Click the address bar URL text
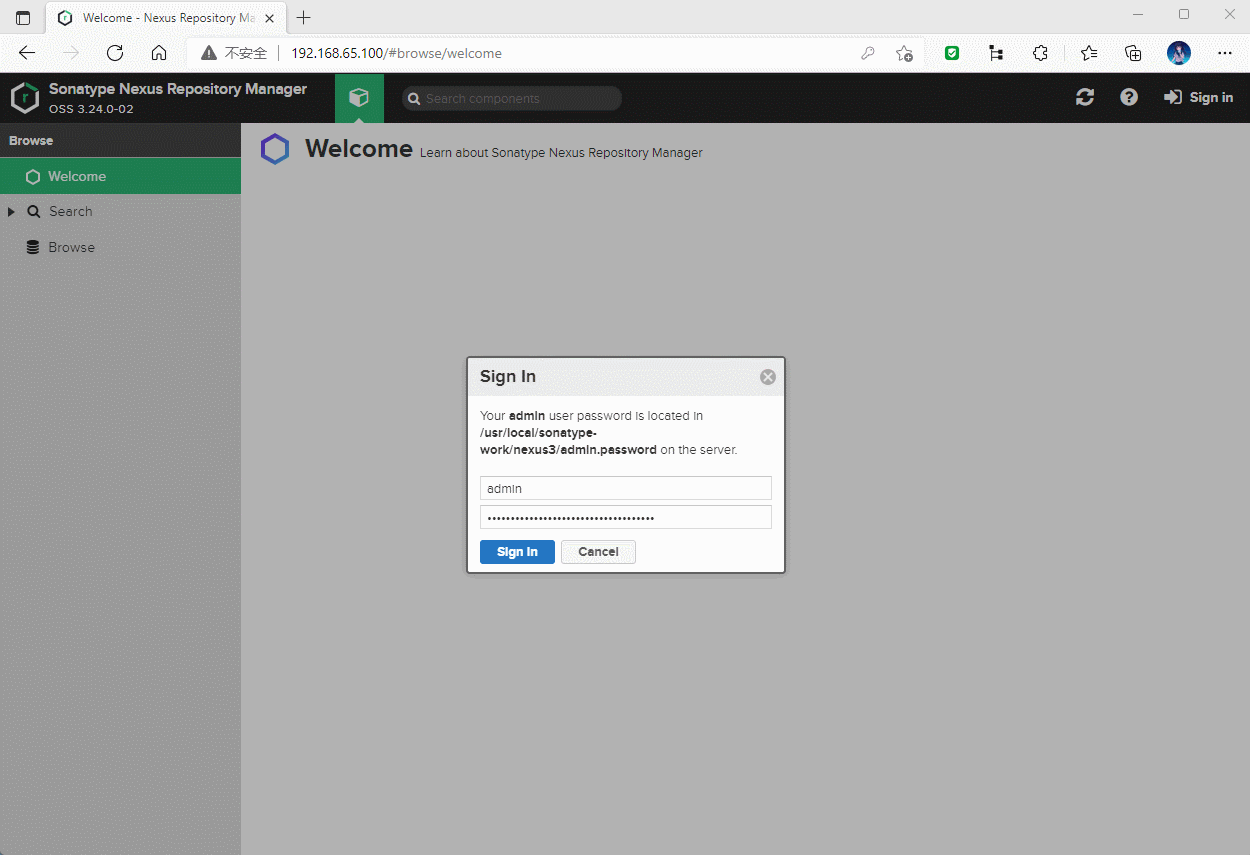This screenshot has width=1250, height=855. click(x=396, y=53)
